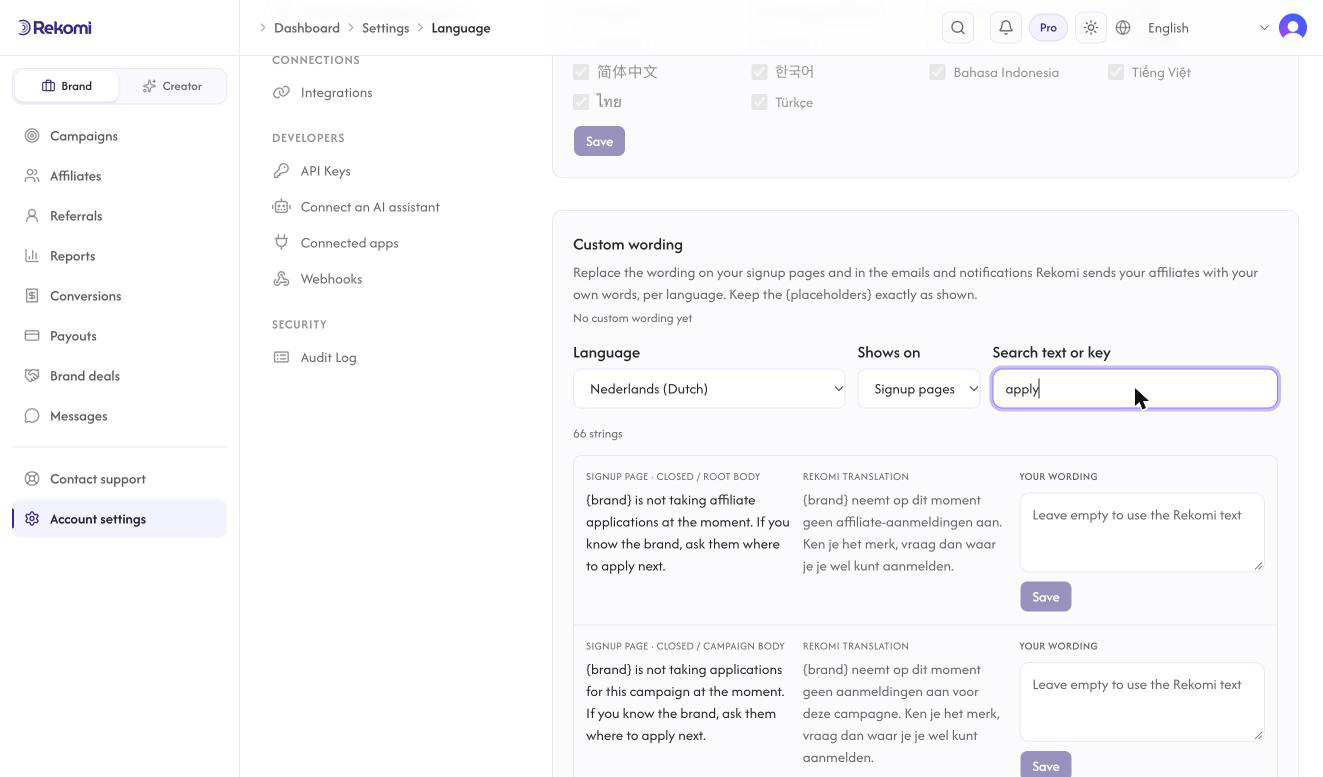The image size is (1323, 777).
Task: Save wording for Closed / Root body
Action: pos(1046,597)
